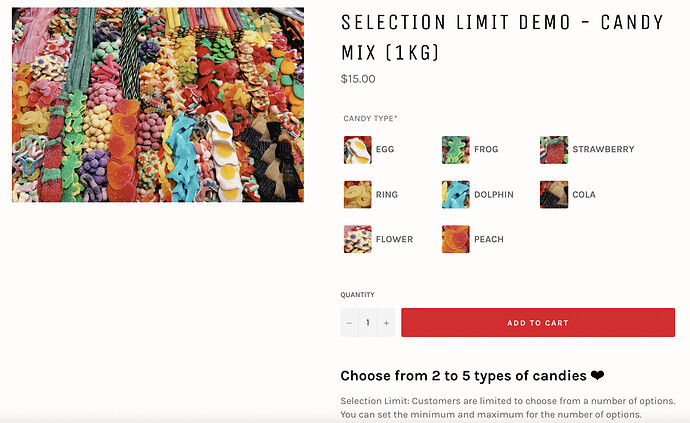The height and width of the screenshot is (423, 690).
Task: Click the FROG option text label
Action: coord(487,150)
